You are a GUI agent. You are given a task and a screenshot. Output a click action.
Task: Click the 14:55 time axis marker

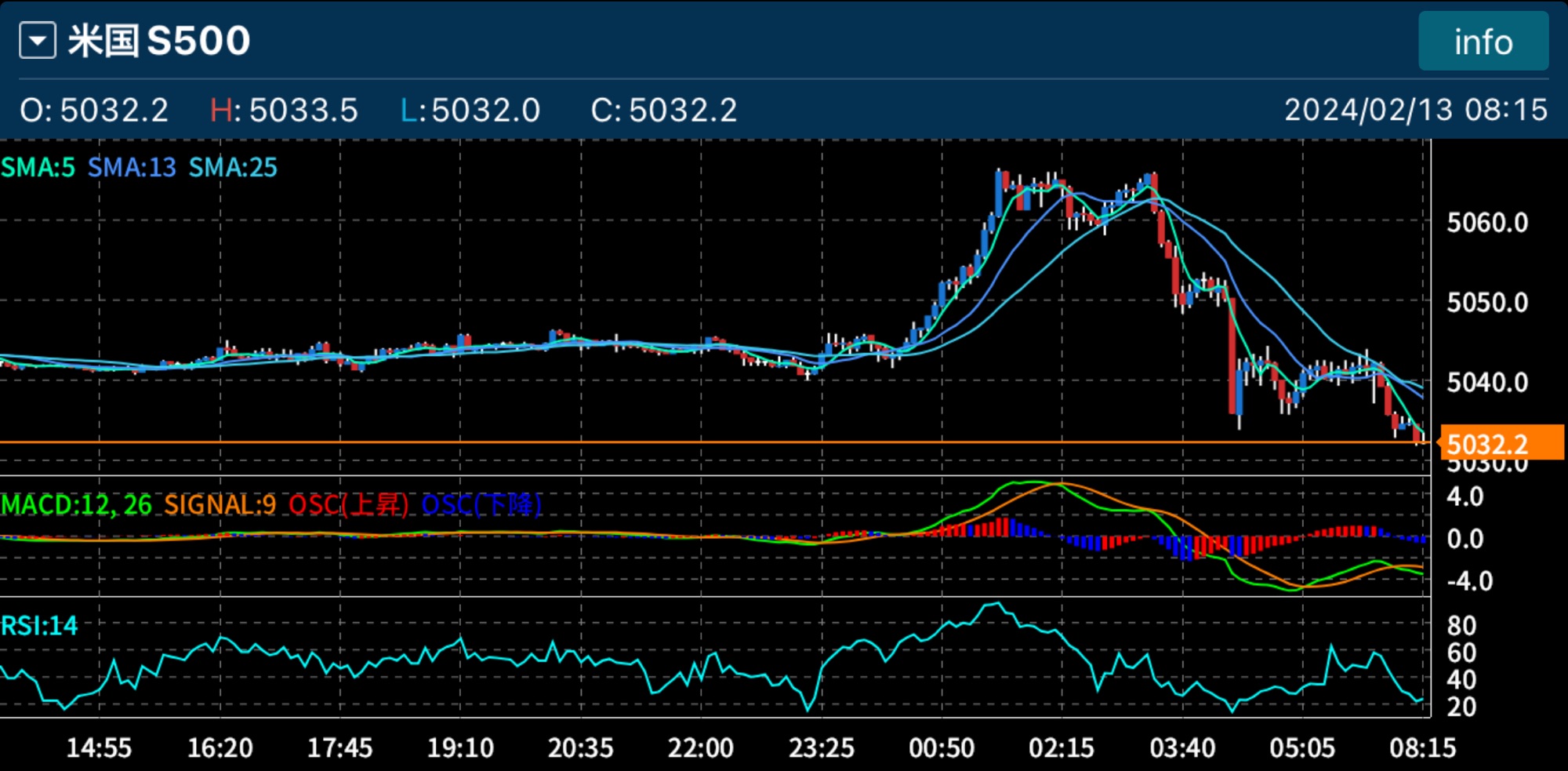coord(99,747)
